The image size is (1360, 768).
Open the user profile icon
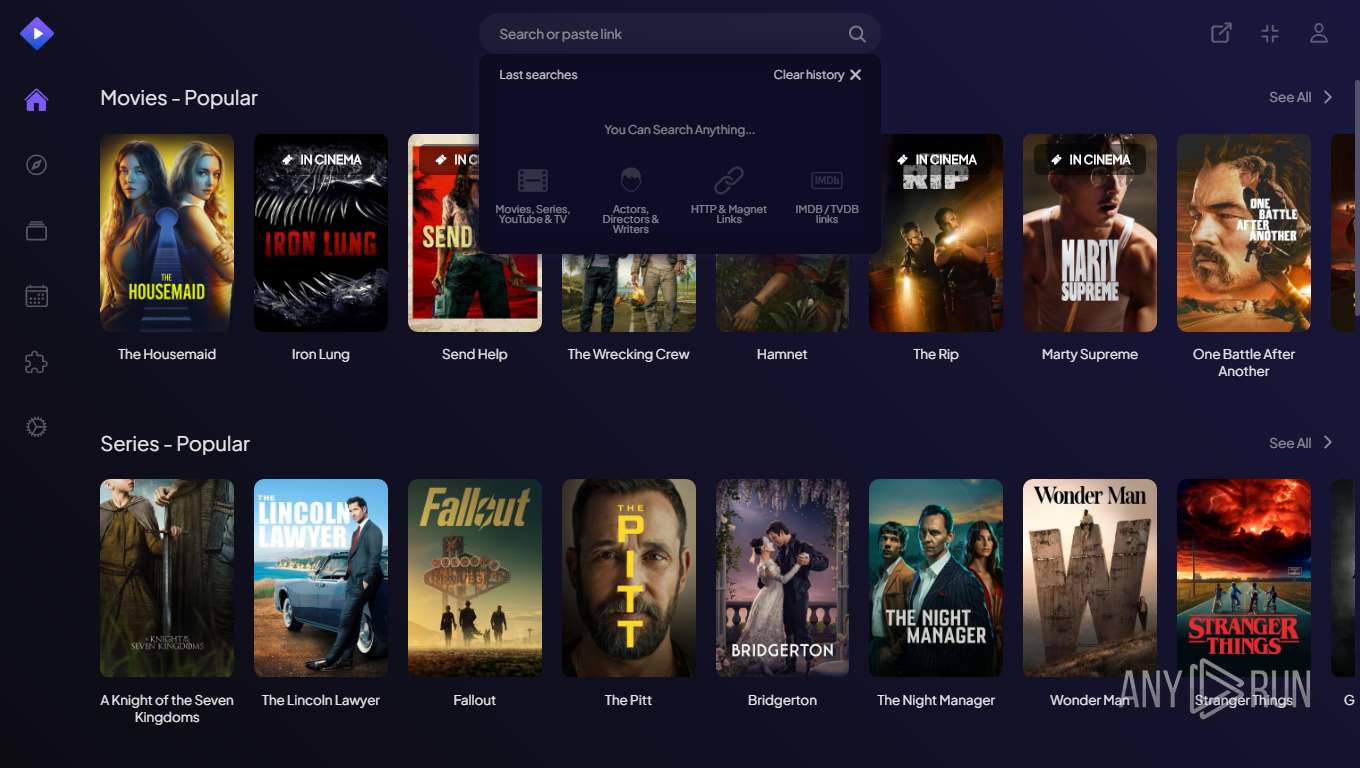1319,33
